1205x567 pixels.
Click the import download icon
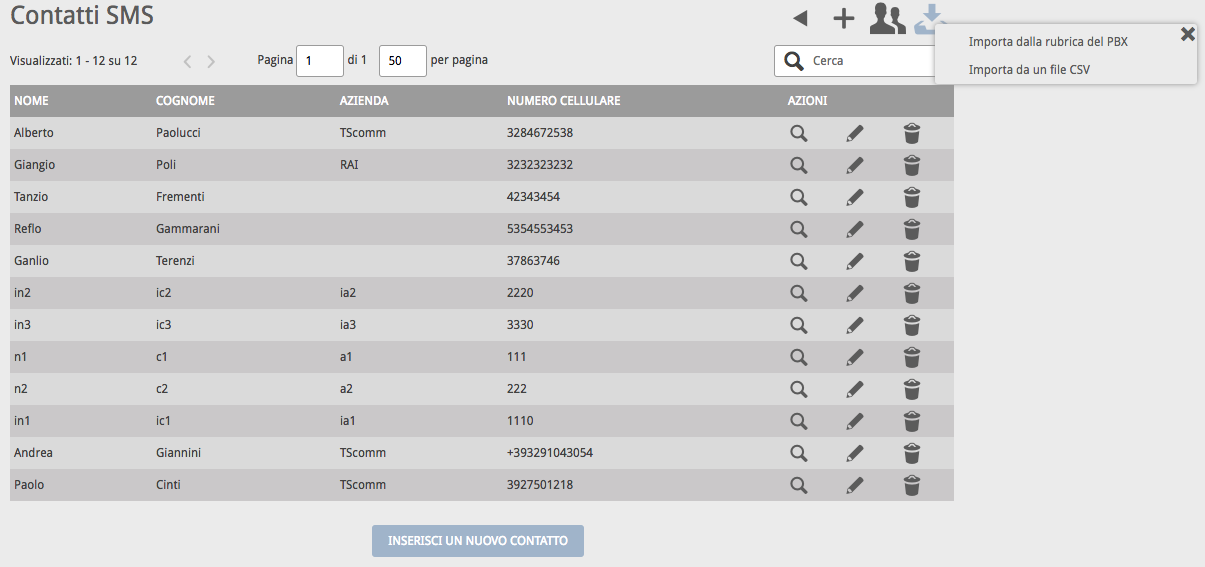click(930, 18)
